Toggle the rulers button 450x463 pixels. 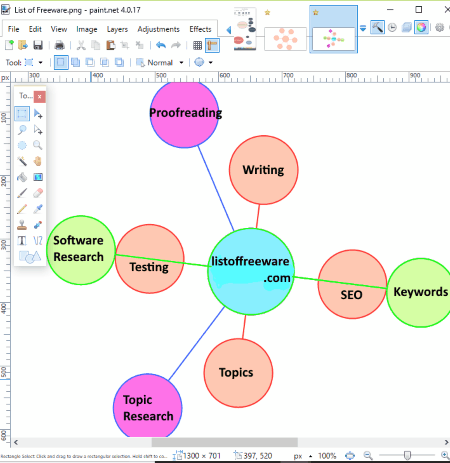[x=212, y=45]
